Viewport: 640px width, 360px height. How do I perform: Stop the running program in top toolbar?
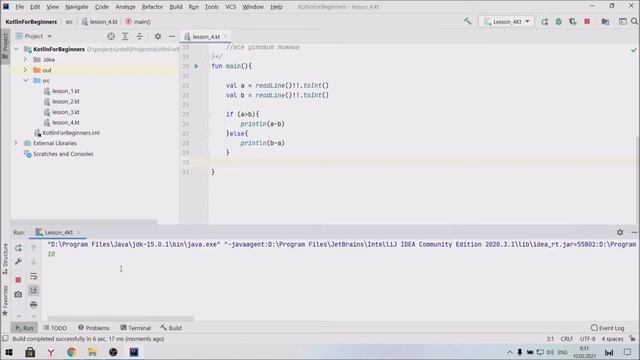point(587,21)
